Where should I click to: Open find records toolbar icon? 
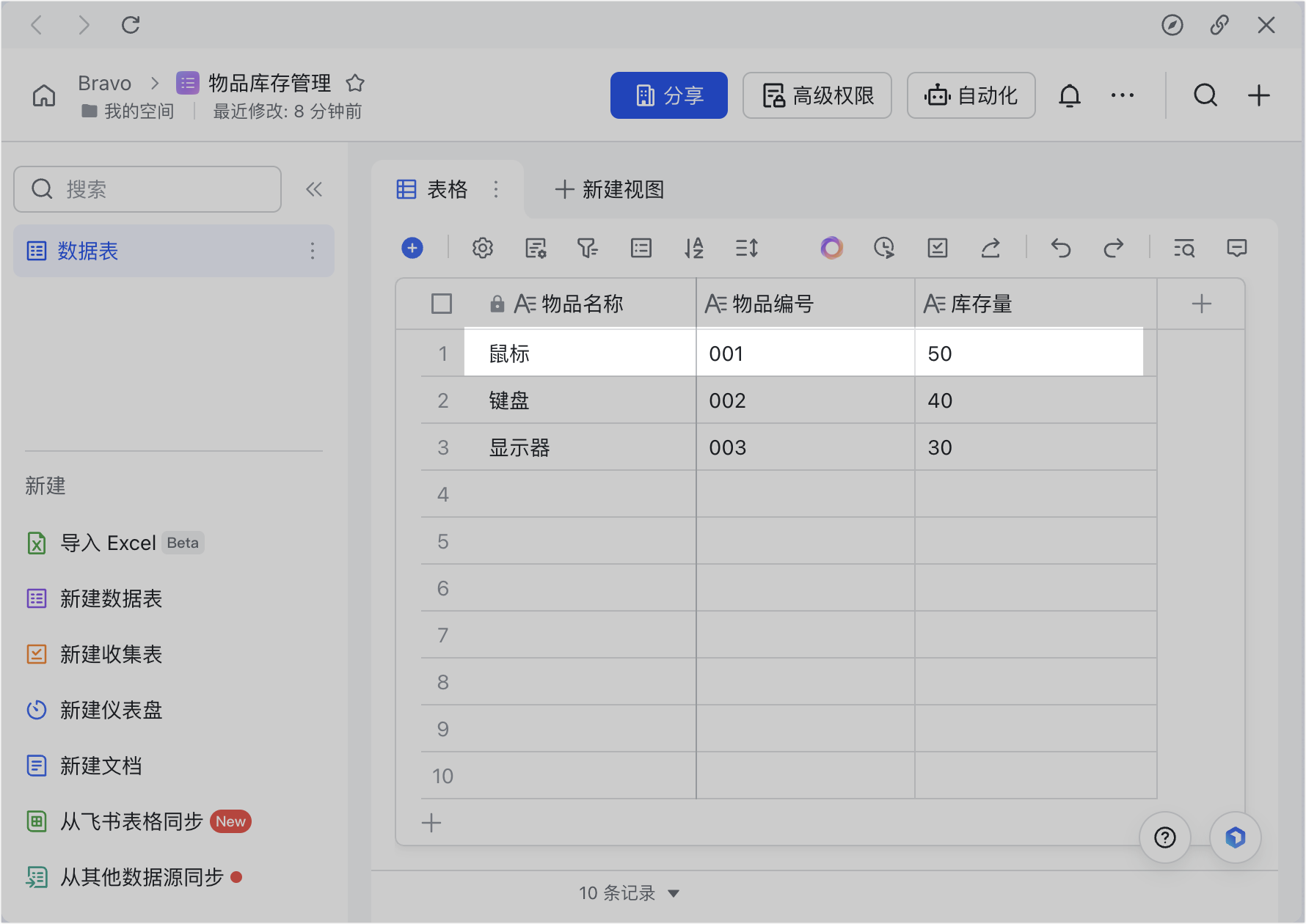point(1184,248)
